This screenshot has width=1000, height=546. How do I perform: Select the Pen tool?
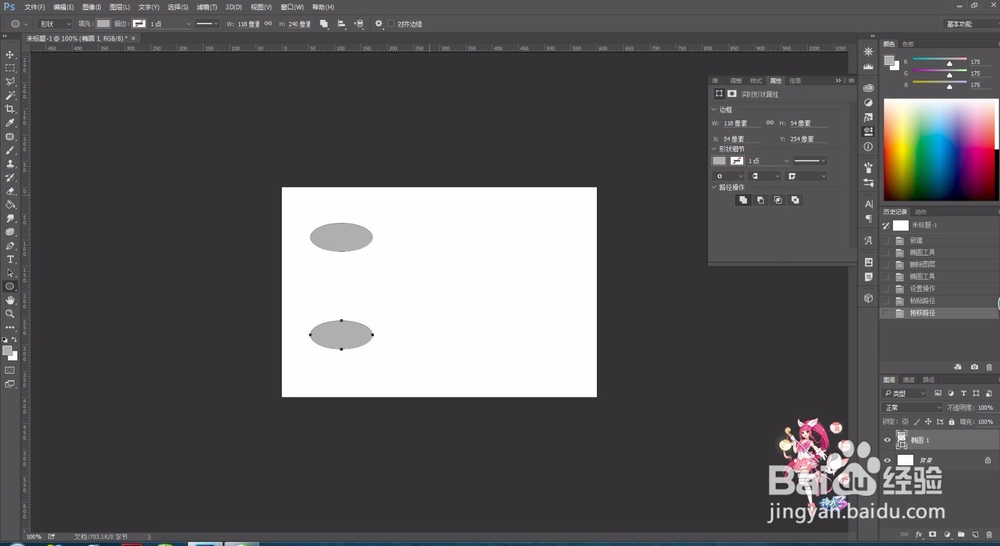pos(10,246)
